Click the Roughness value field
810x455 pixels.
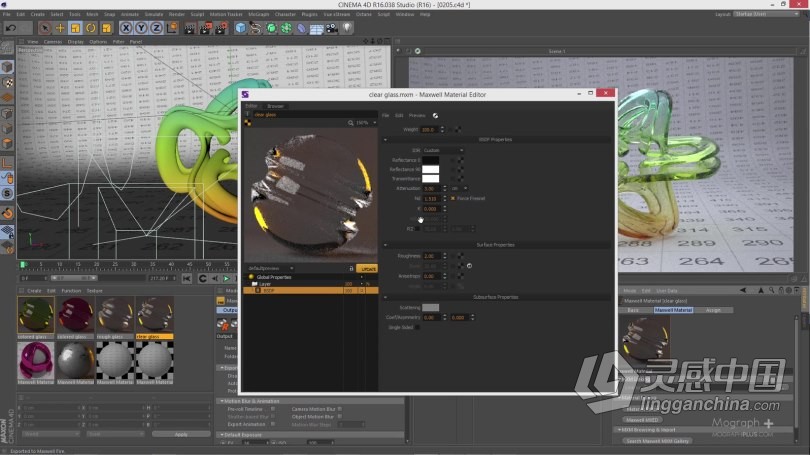(x=431, y=256)
